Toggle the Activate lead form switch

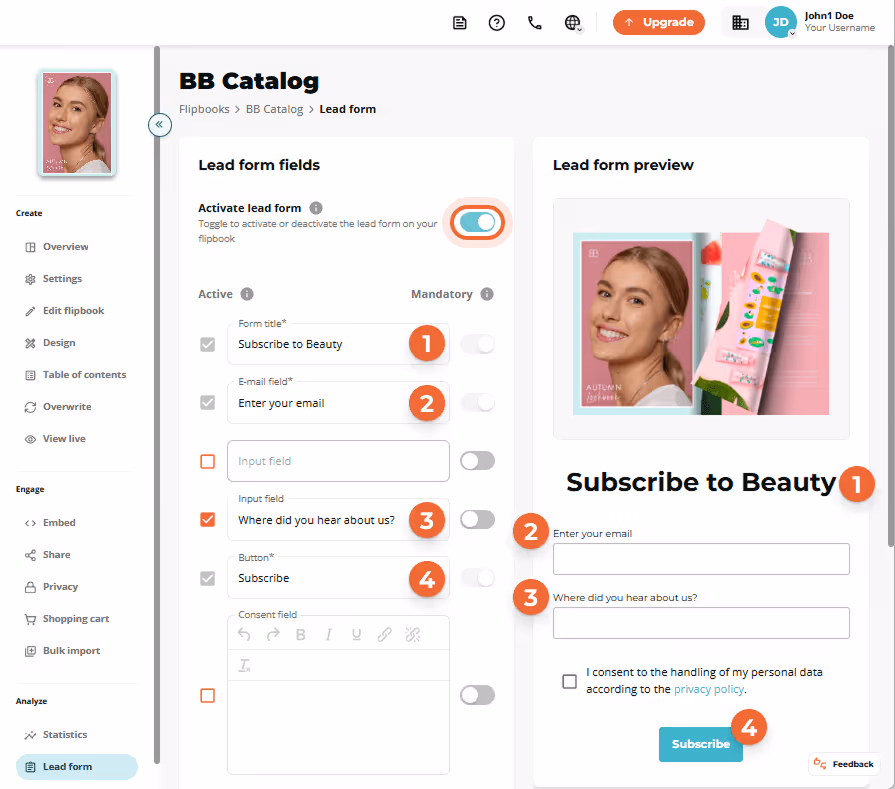click(477, 223)
